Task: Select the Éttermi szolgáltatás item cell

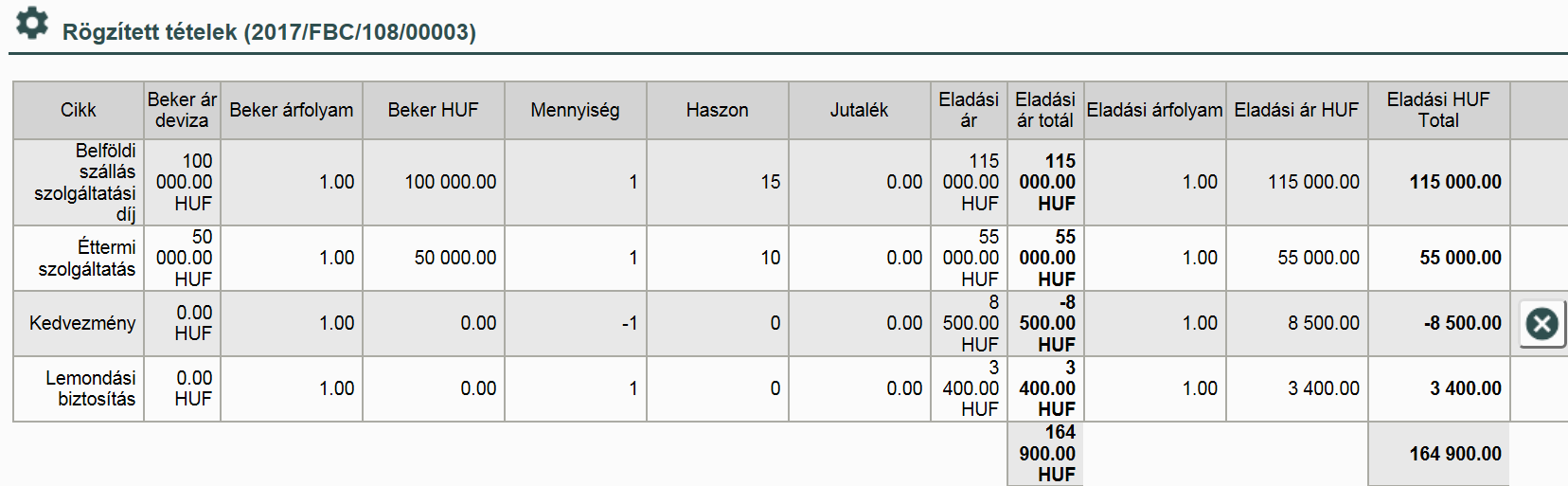Action: tap(87, 258)
